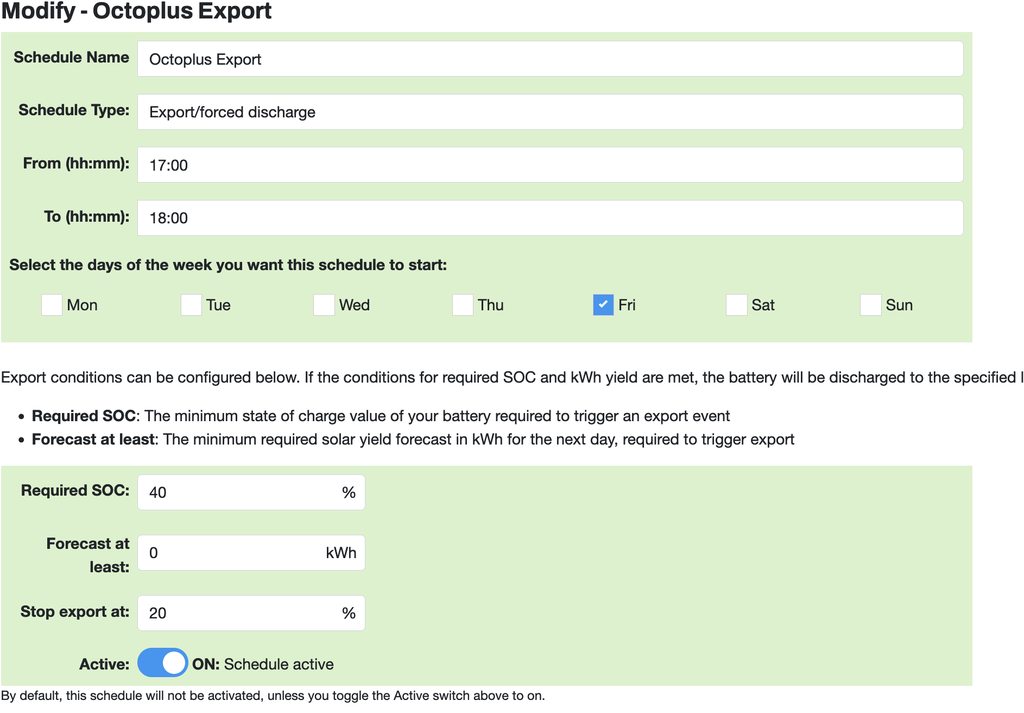Tick the Tue checkbox

tap(191, 305)
